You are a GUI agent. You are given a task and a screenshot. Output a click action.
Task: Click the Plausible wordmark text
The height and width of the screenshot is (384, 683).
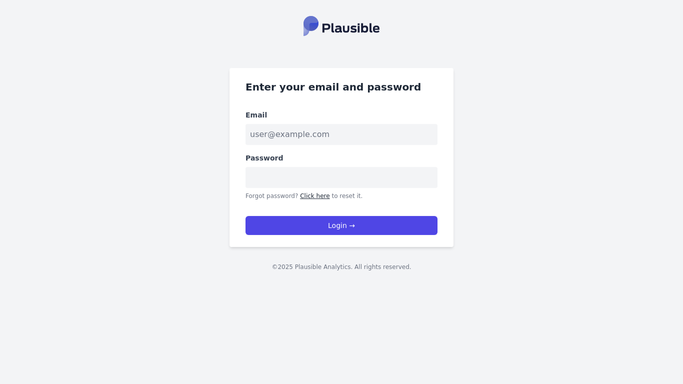[x=351, y=28]
